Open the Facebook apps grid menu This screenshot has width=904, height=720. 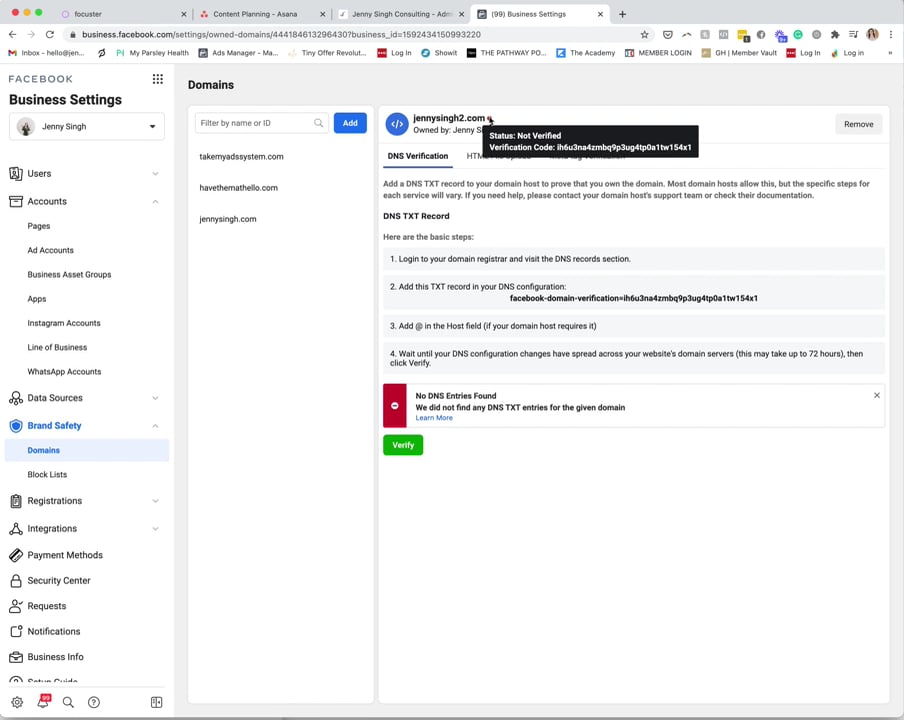coord(157,79)
